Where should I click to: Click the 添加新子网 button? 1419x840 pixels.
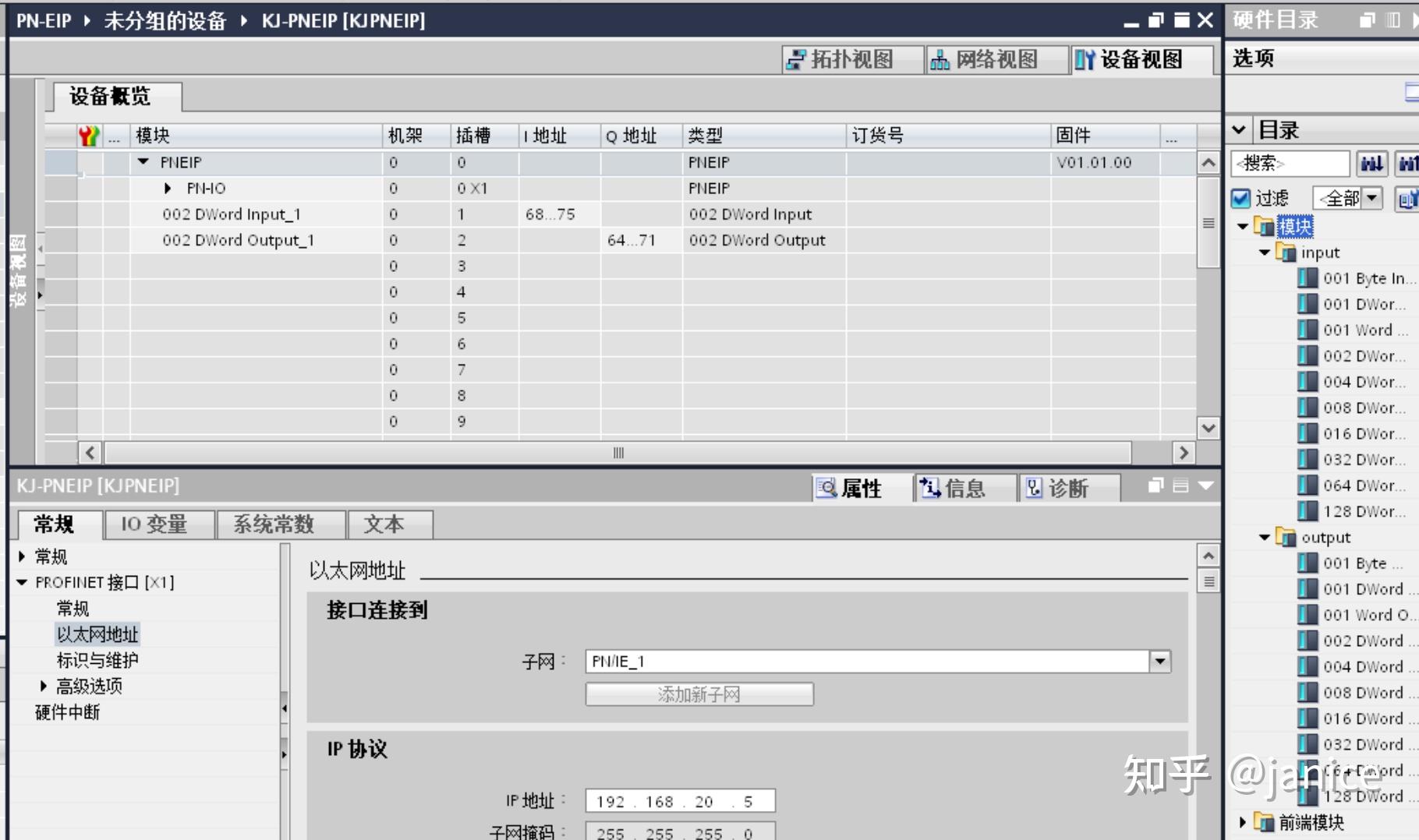pyautogui.click(x=699, y=694)
